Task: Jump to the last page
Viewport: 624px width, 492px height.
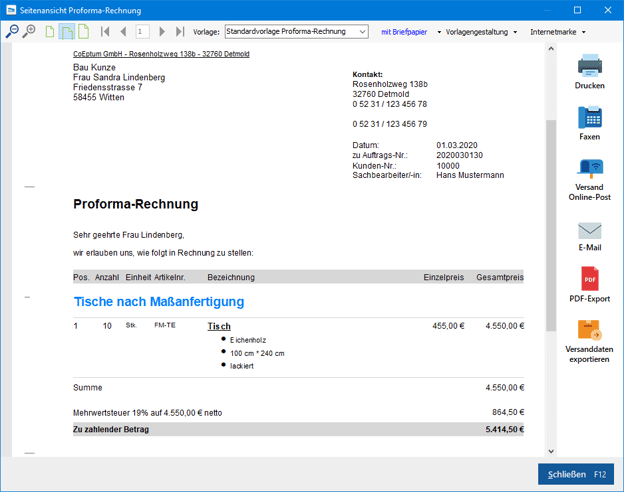Action: 180,32
